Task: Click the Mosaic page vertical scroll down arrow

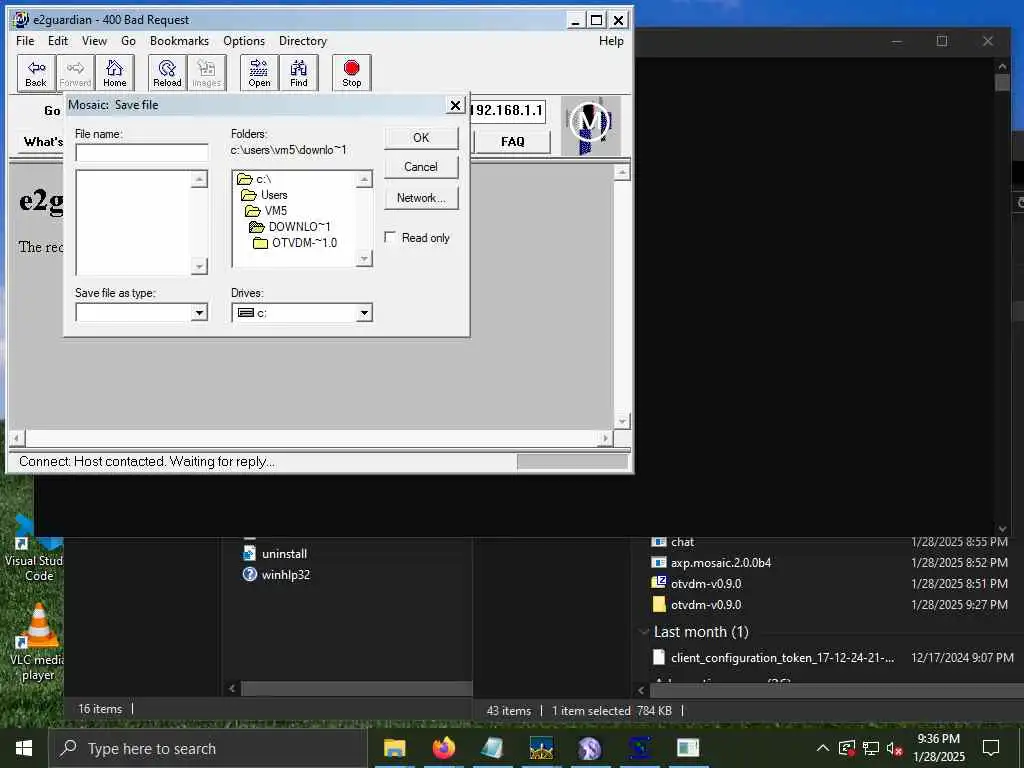Action: tap(622, 421)
